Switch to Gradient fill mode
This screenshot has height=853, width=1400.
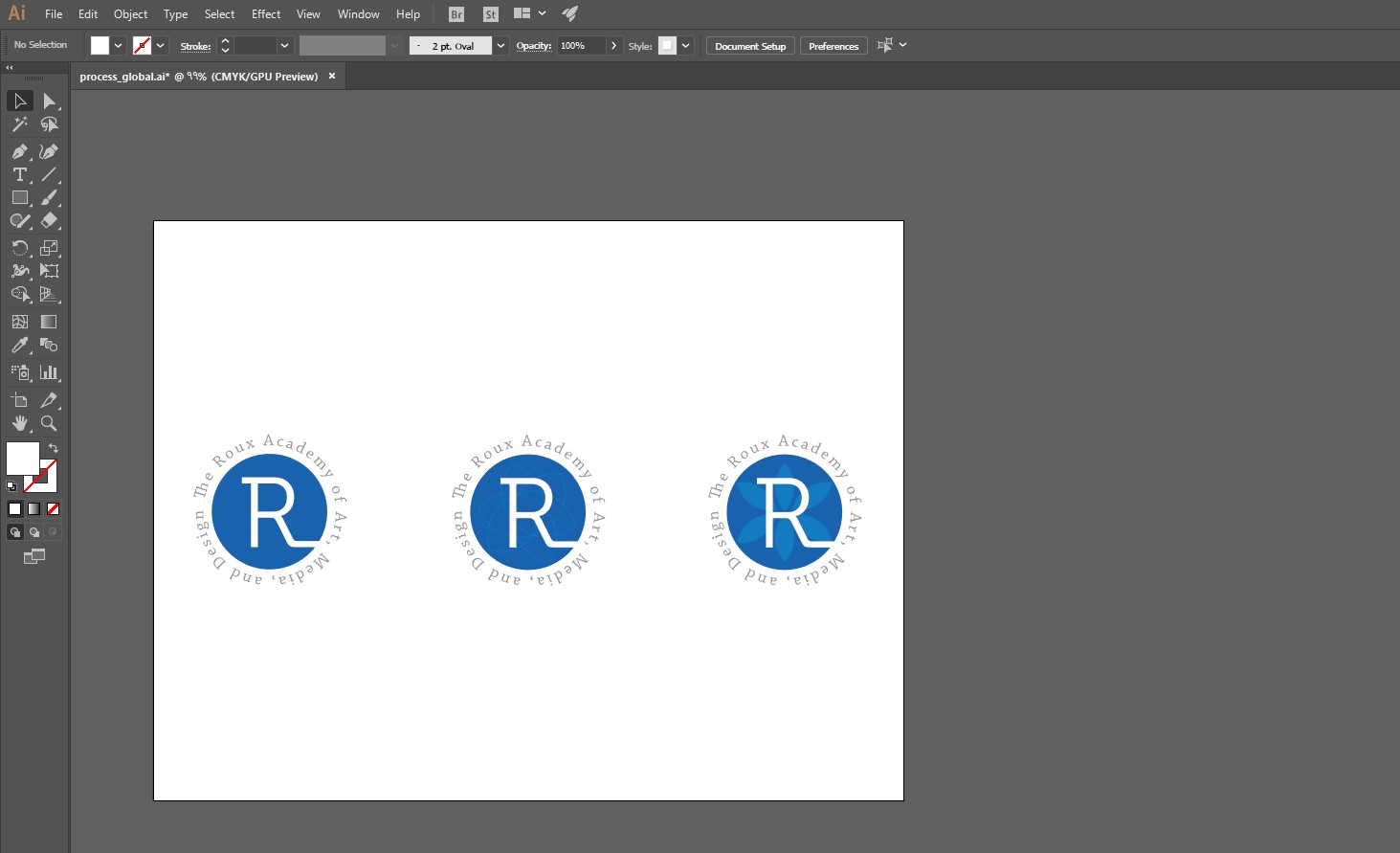point(34,509)
